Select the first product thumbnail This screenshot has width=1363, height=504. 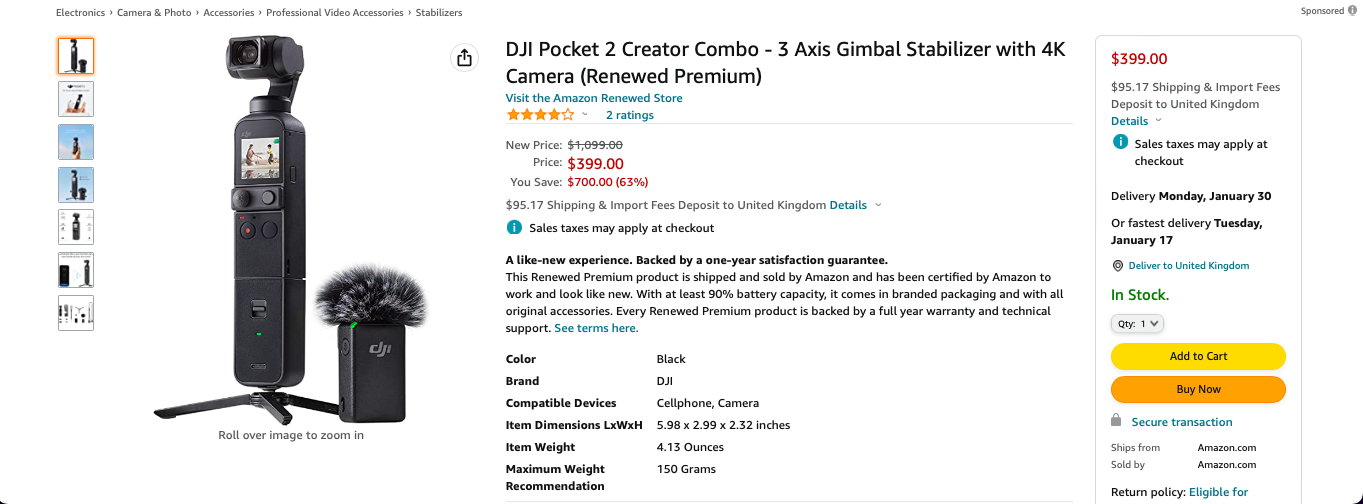[76, 56]
